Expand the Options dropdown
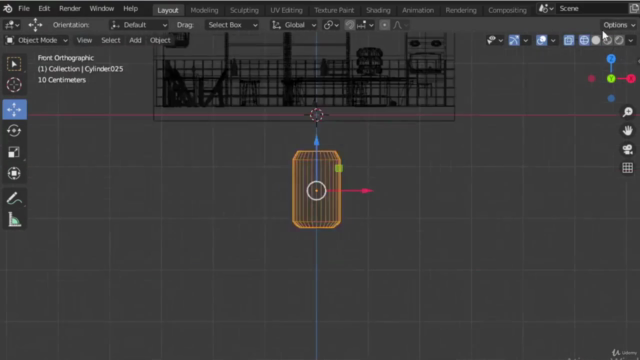This screenshot has width=640, height=360. pos(619,25)
